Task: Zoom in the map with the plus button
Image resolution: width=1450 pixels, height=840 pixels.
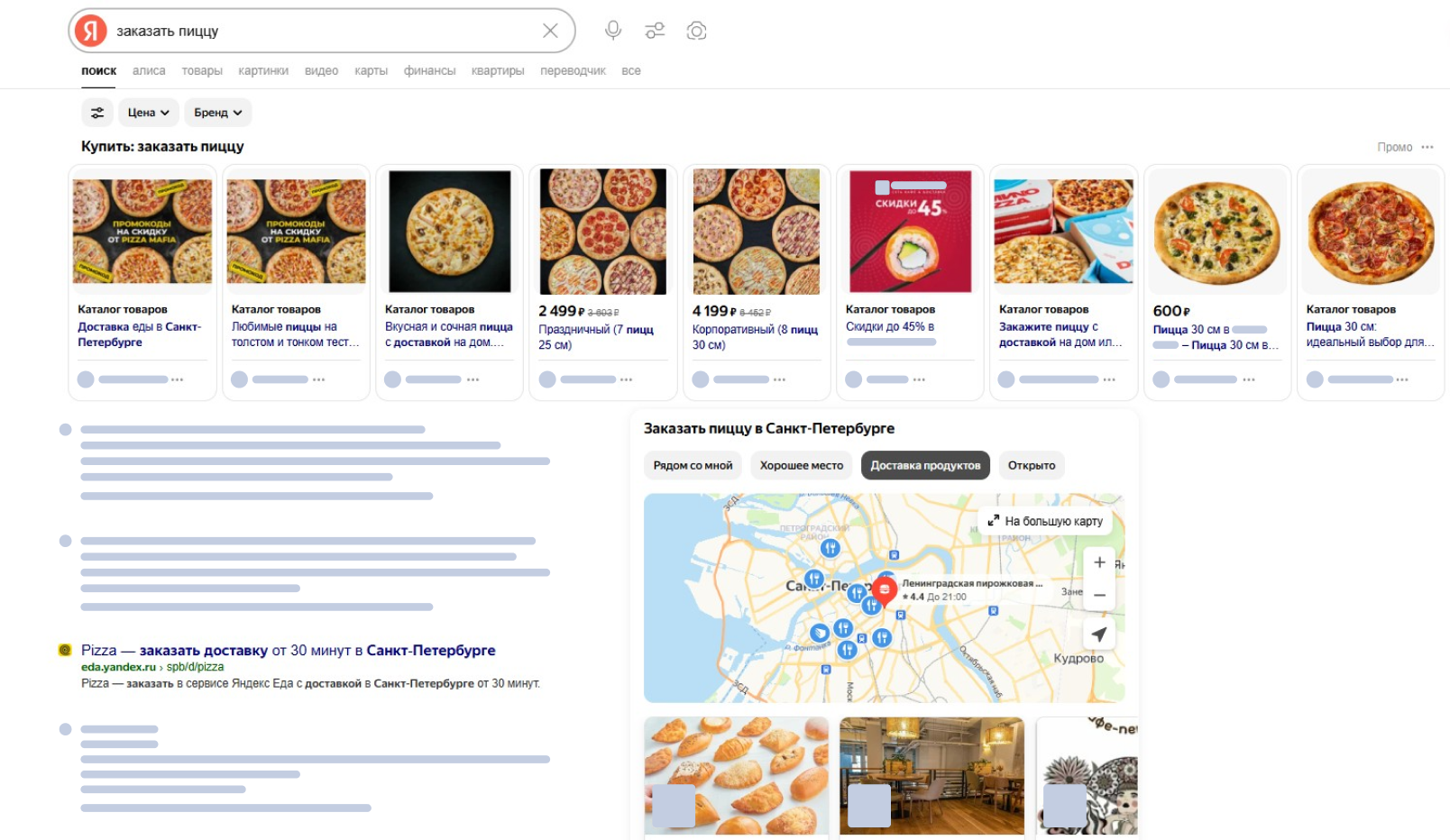Action: (1099, 562)
